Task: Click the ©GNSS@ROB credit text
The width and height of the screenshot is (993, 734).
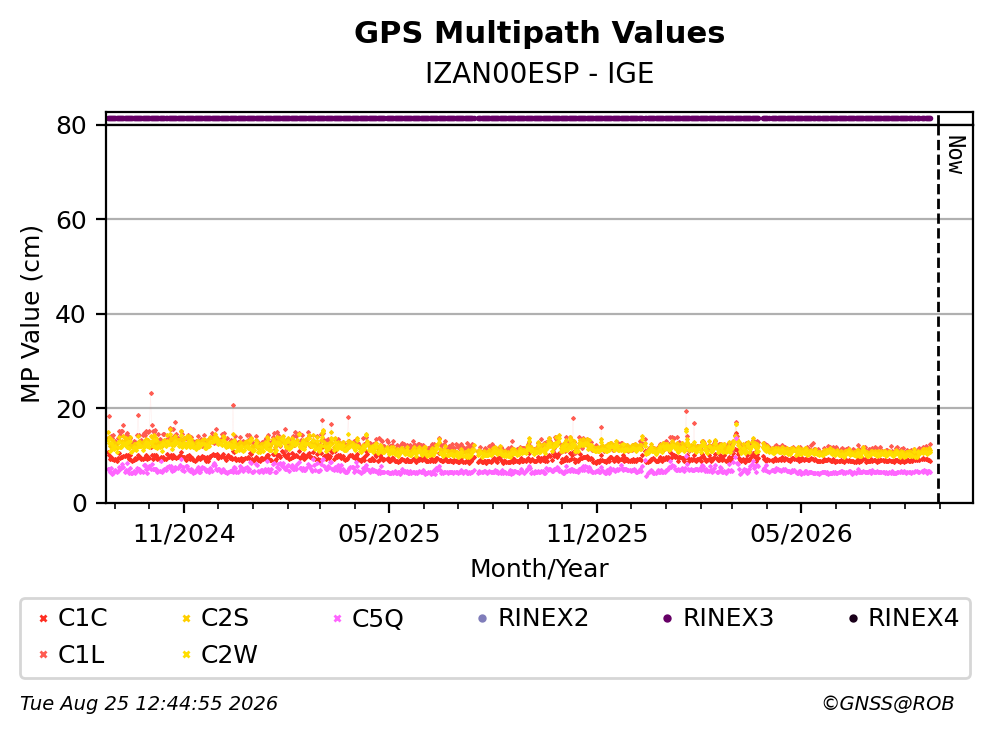Action: tap(888, 704)
